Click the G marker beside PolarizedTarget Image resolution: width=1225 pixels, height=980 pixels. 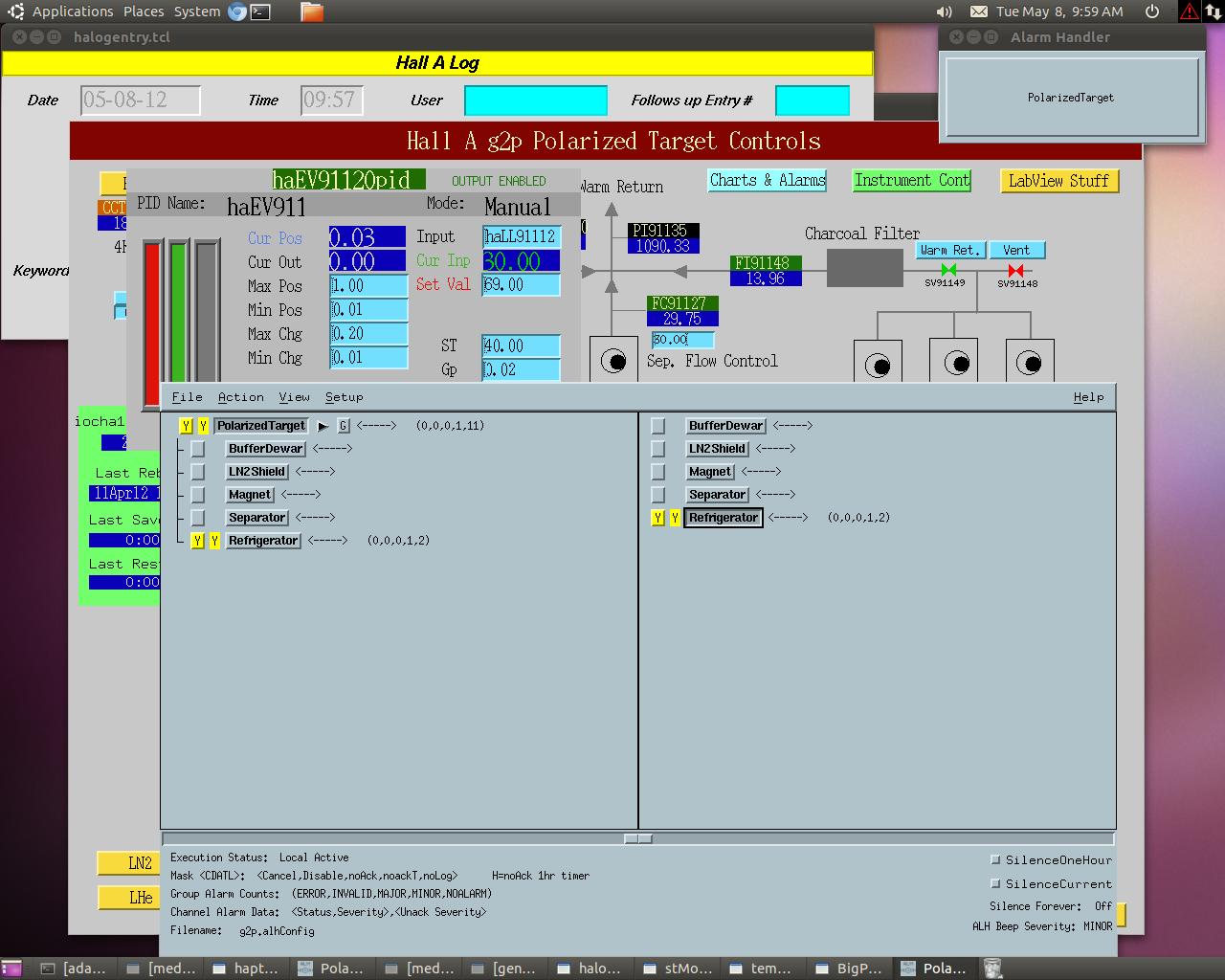click(344, 426)
